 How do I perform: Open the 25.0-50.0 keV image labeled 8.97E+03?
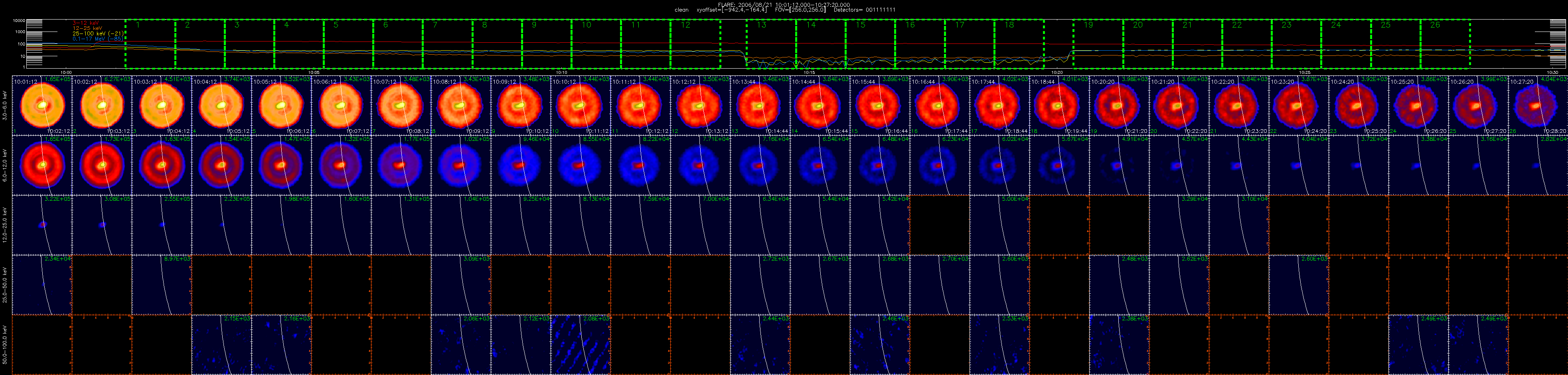(162, 284)
